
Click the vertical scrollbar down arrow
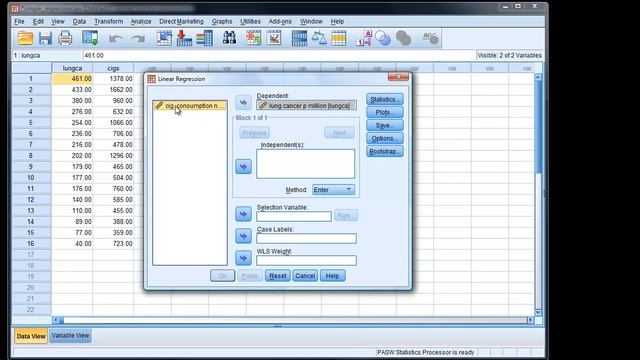538,313
